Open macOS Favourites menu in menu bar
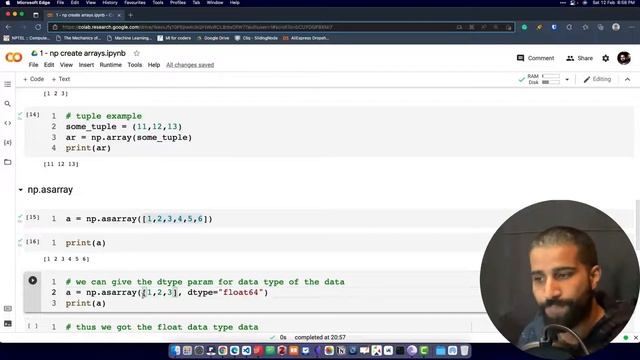 [x=135, y=2]
